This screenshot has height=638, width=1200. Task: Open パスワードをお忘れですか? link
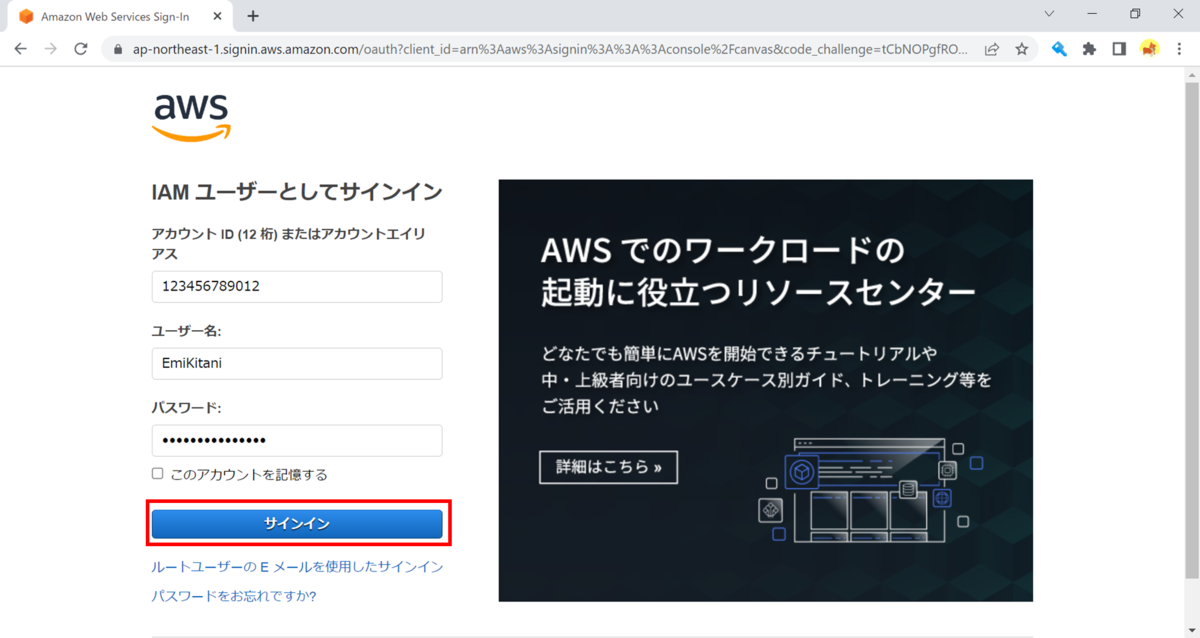[234, 596]
